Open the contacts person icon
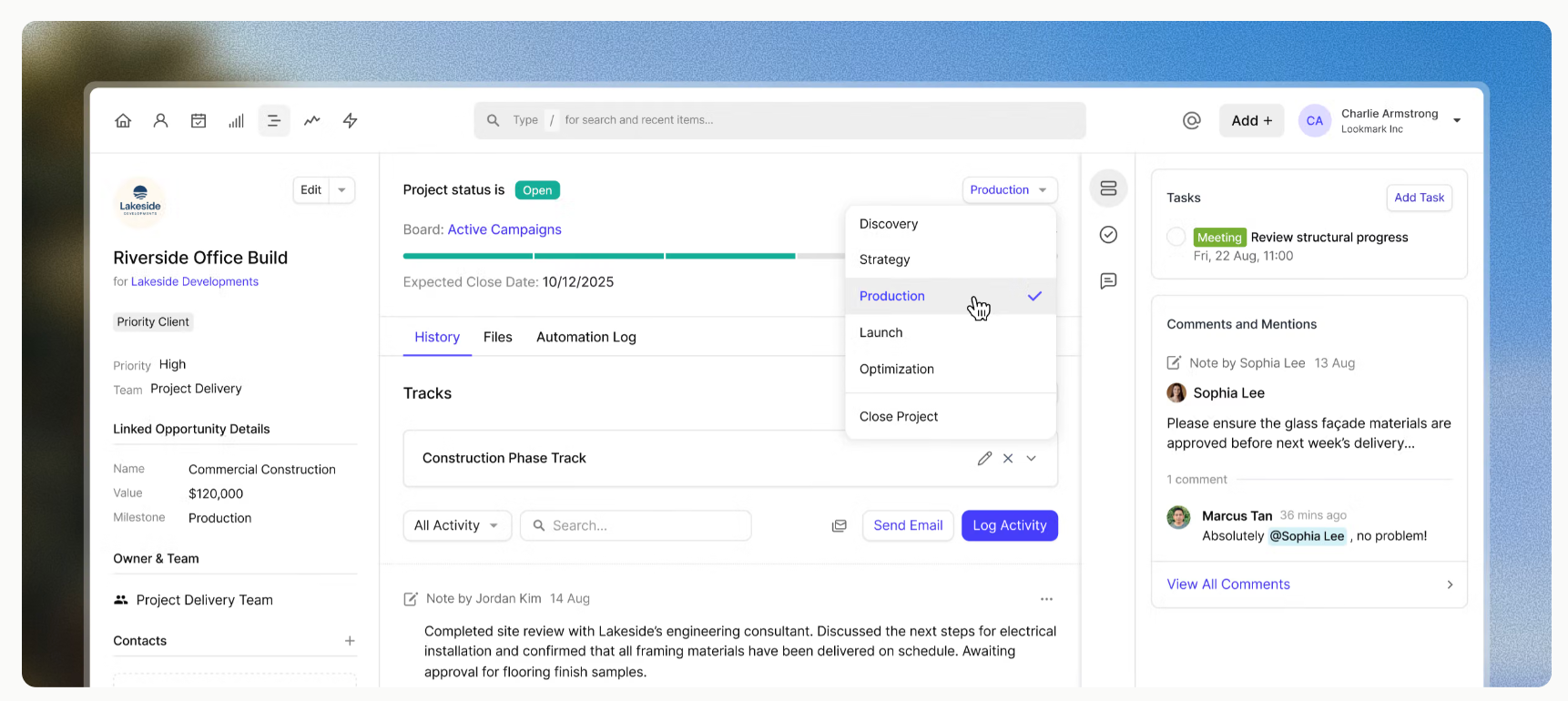This screenshot has height=701, width=1568. [161, 120]
